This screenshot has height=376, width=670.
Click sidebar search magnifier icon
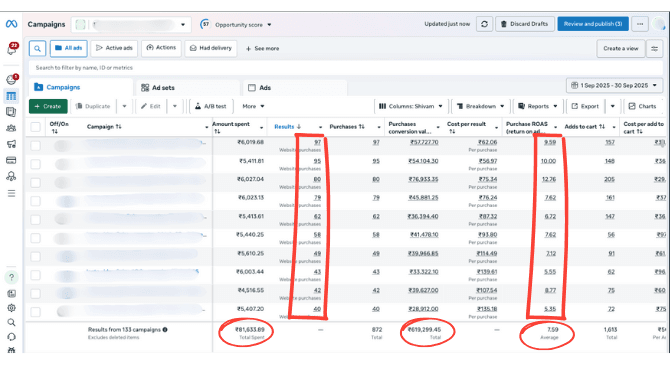[x=12, y=322]
